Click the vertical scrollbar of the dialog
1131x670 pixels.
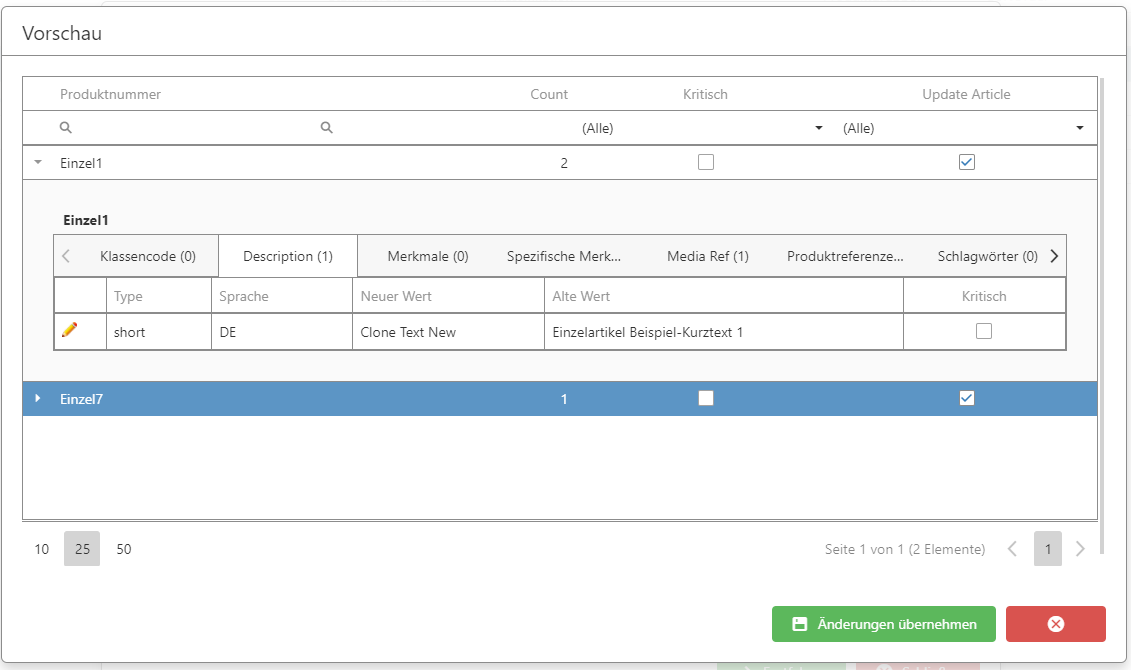pos(1101,316)
